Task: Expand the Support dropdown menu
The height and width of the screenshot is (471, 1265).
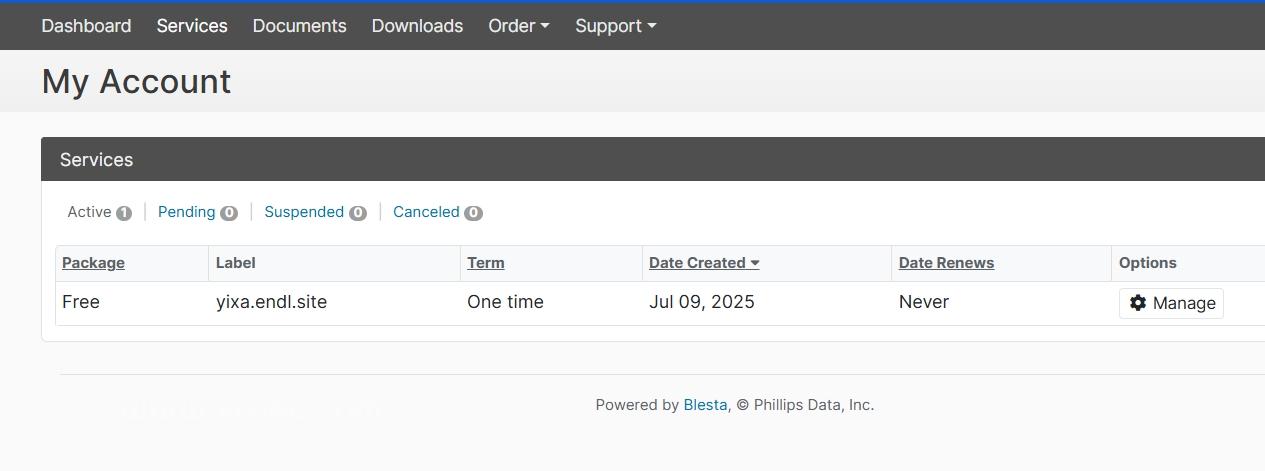Action: click(616, 26)
